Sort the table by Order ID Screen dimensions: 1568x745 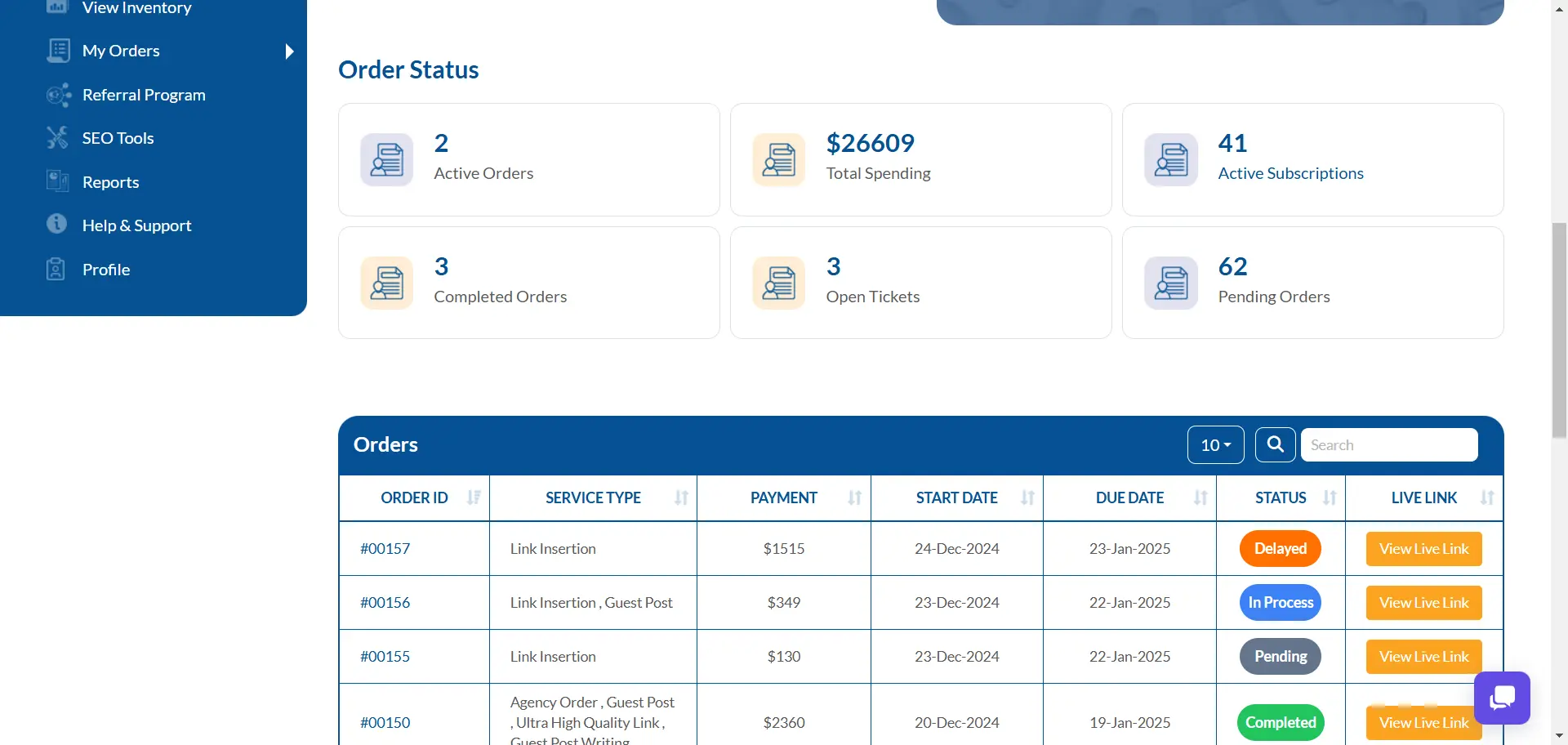[474, 497]
